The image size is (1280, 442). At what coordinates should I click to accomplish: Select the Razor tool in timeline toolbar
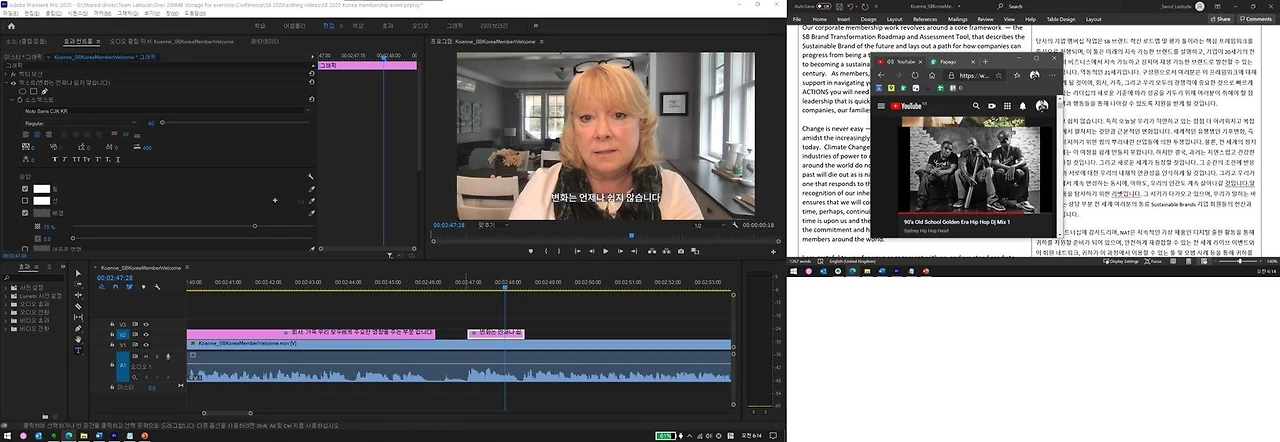coord(78,306)
